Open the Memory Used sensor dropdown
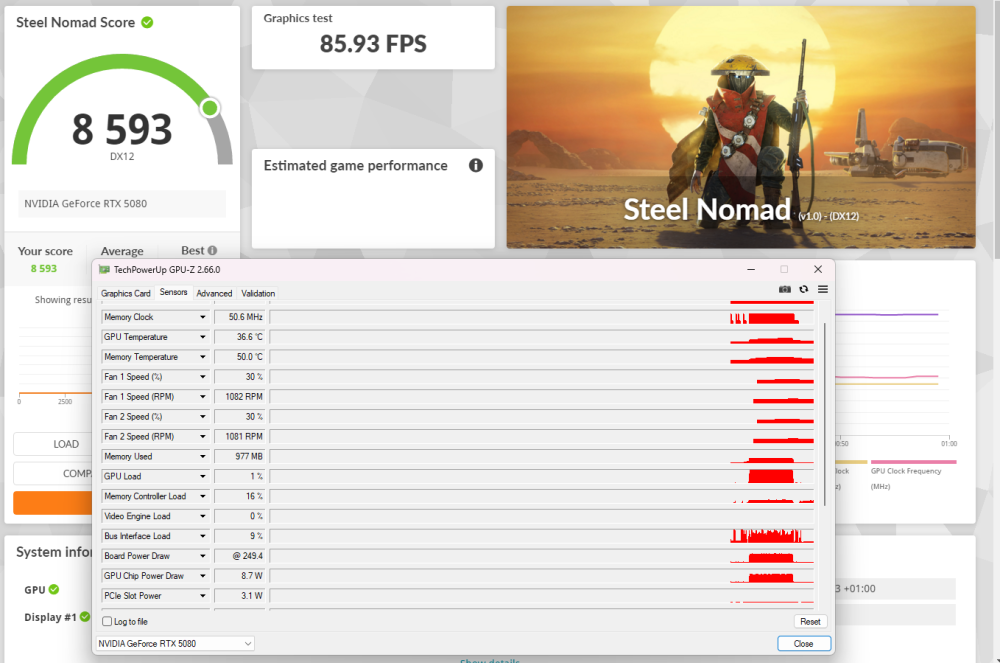The image size is (1000, 663). (203, 456)
